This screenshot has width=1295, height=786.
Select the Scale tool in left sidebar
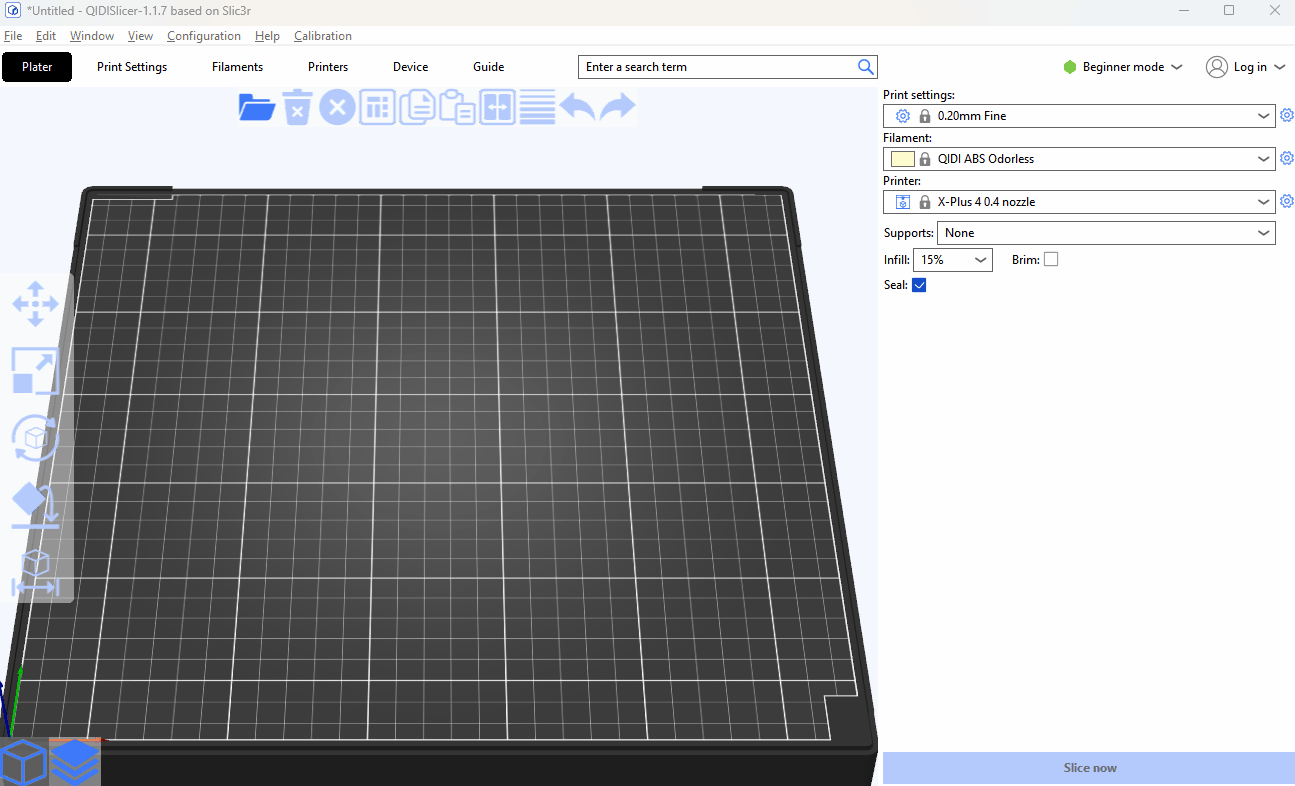coord(35,371)
